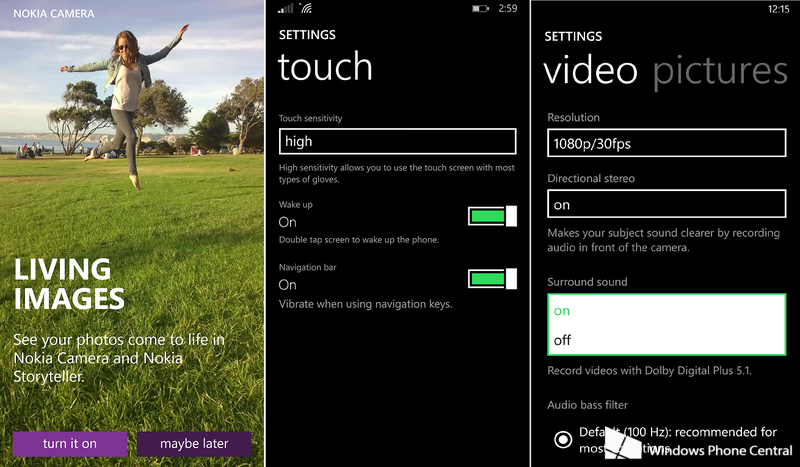Select the video tab heading
The height and width of the screenshot is (467, 800).
point(590,70)
